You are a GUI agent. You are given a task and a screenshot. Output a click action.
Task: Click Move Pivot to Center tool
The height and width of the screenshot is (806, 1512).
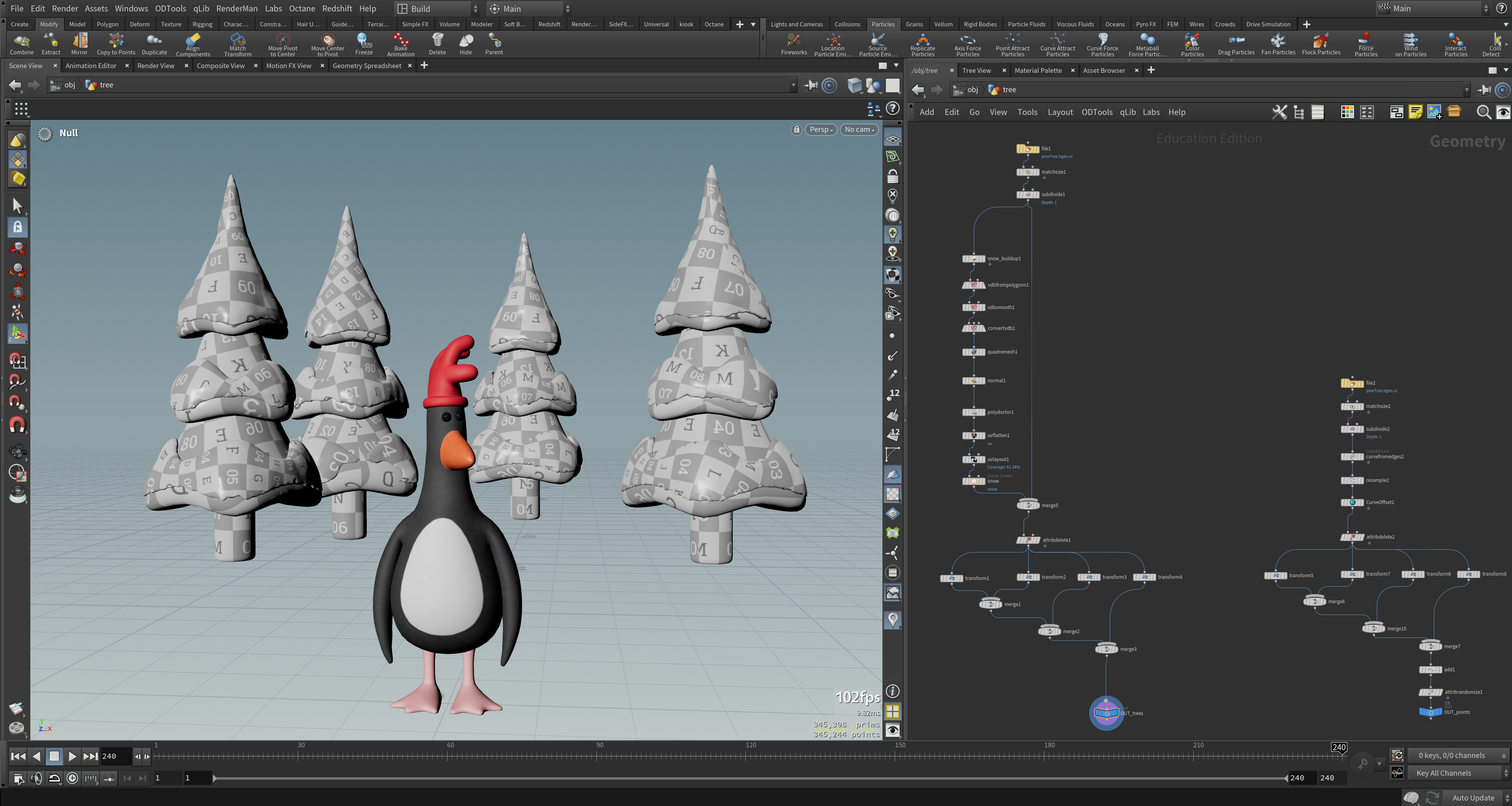tap(282, 44)
